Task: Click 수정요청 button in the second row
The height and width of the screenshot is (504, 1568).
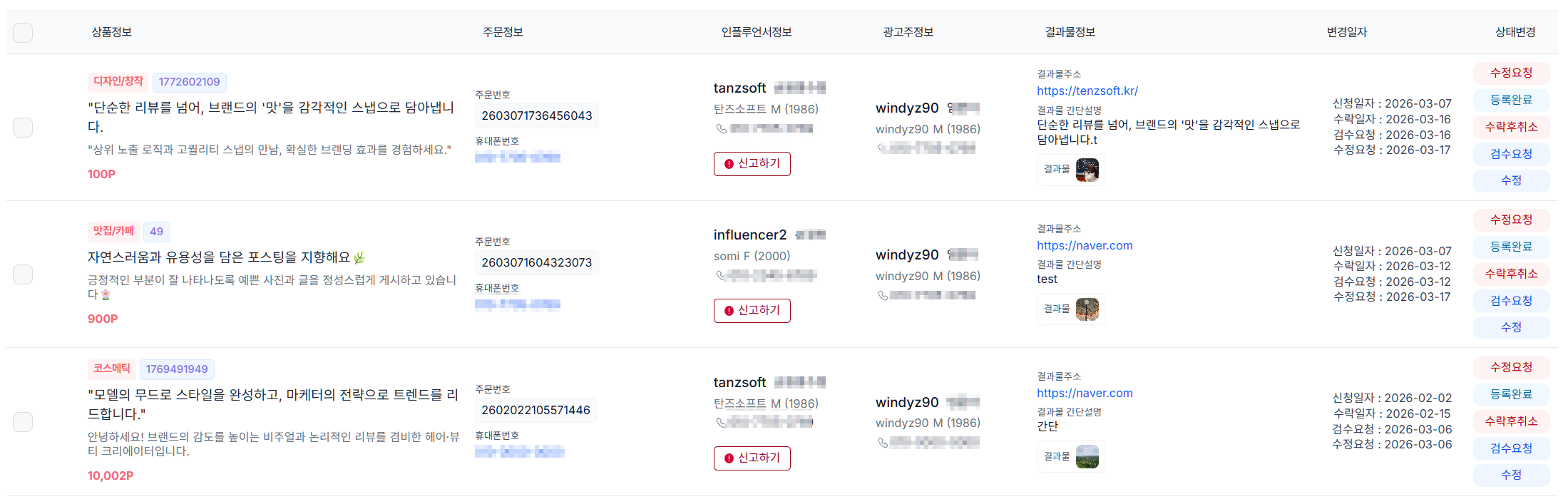Action: 1511,220
